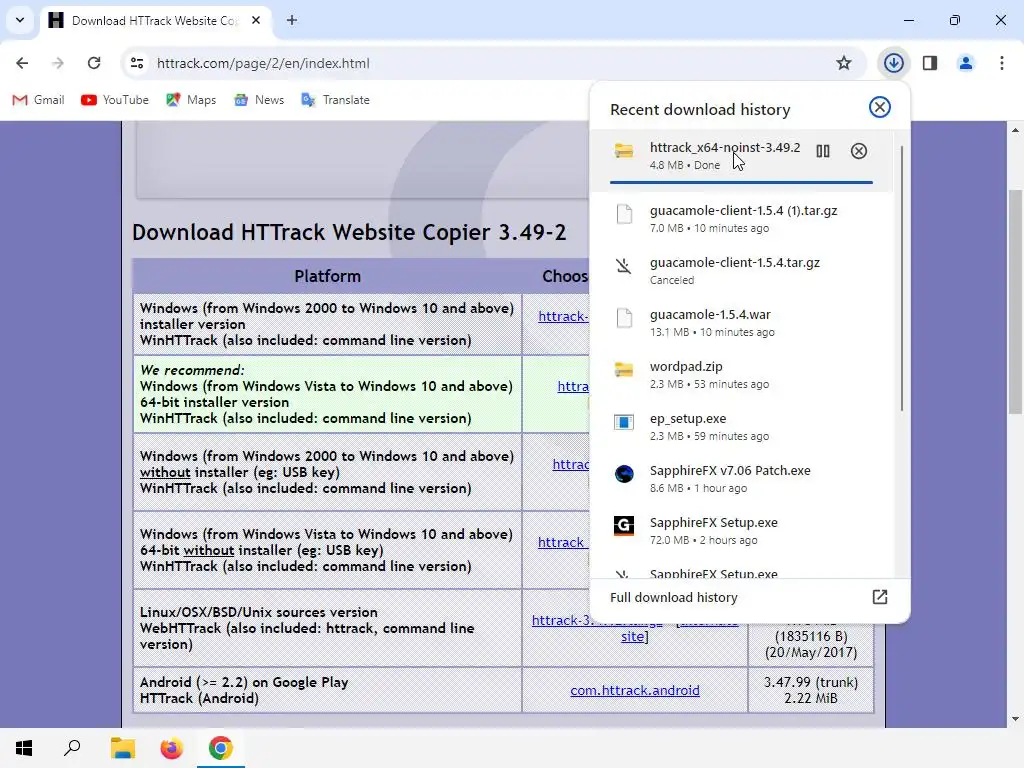
Task: Open the Maps bookmark
Action: [191, 100]
